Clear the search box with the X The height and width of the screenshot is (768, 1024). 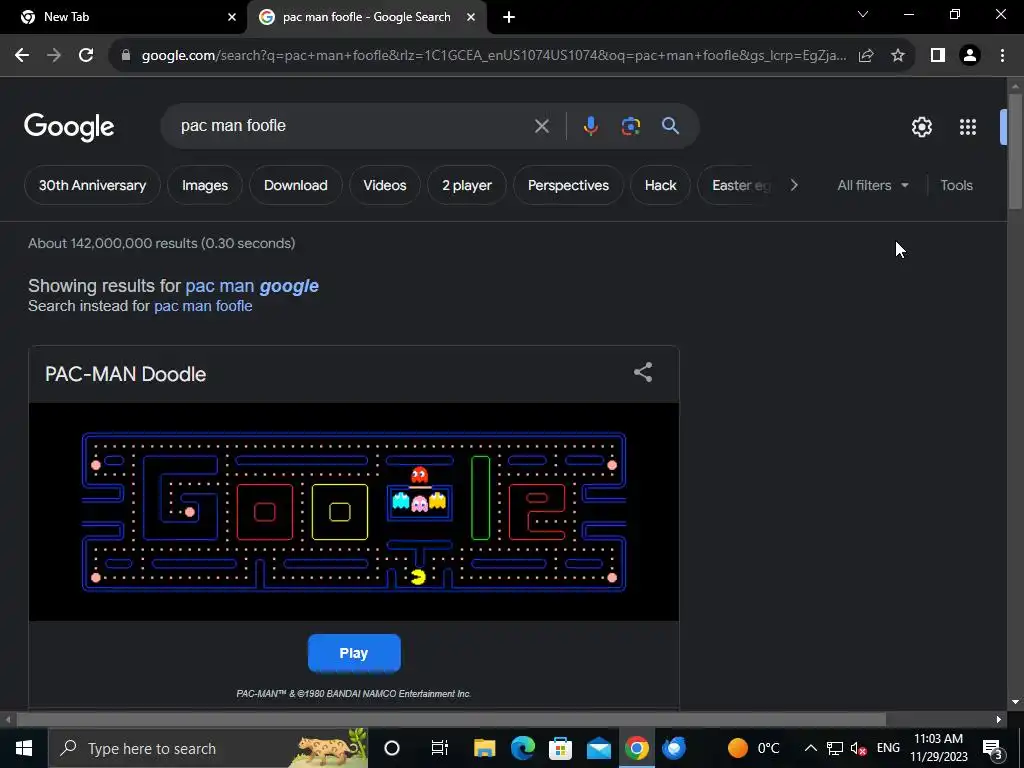pos(541,126)
